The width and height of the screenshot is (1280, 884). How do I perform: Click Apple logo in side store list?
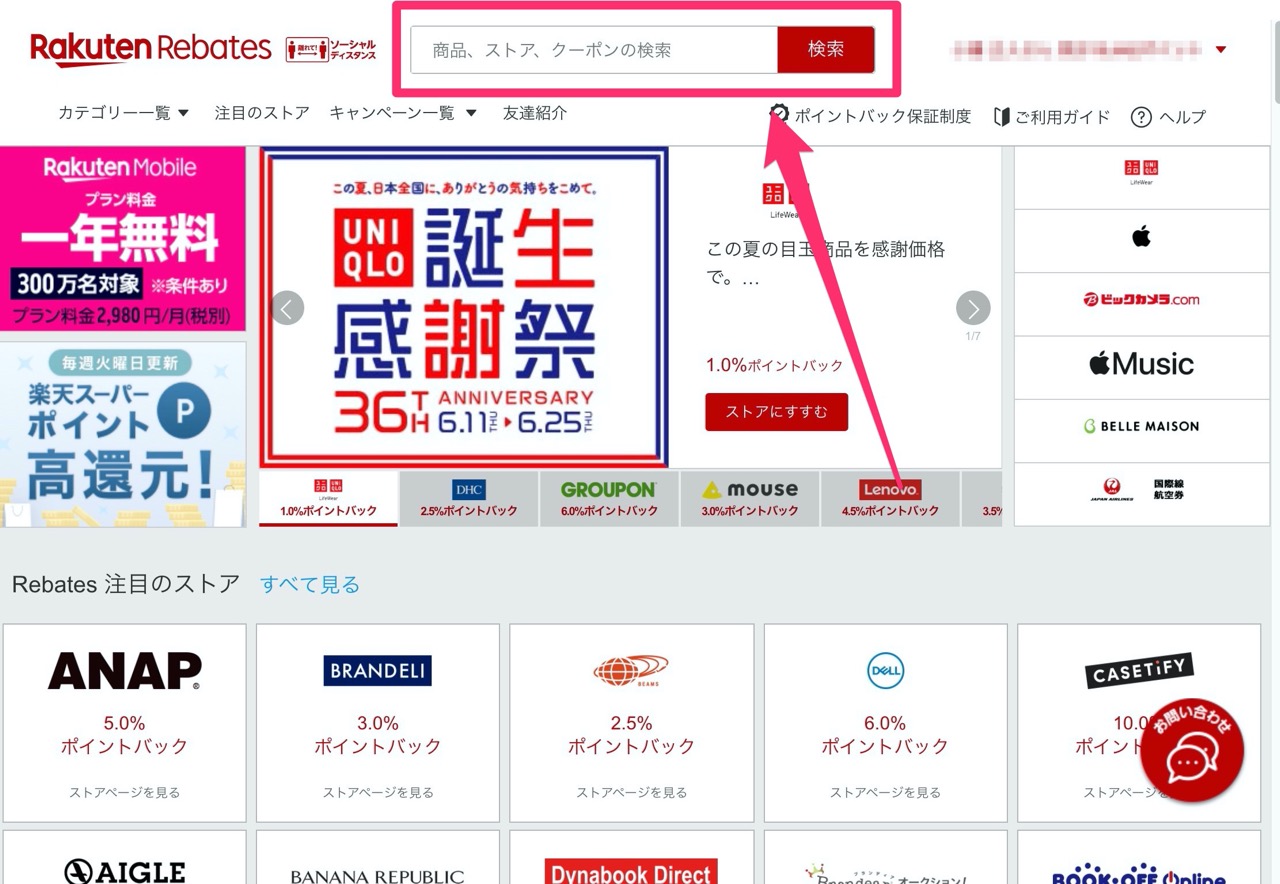pos(1141,237)
